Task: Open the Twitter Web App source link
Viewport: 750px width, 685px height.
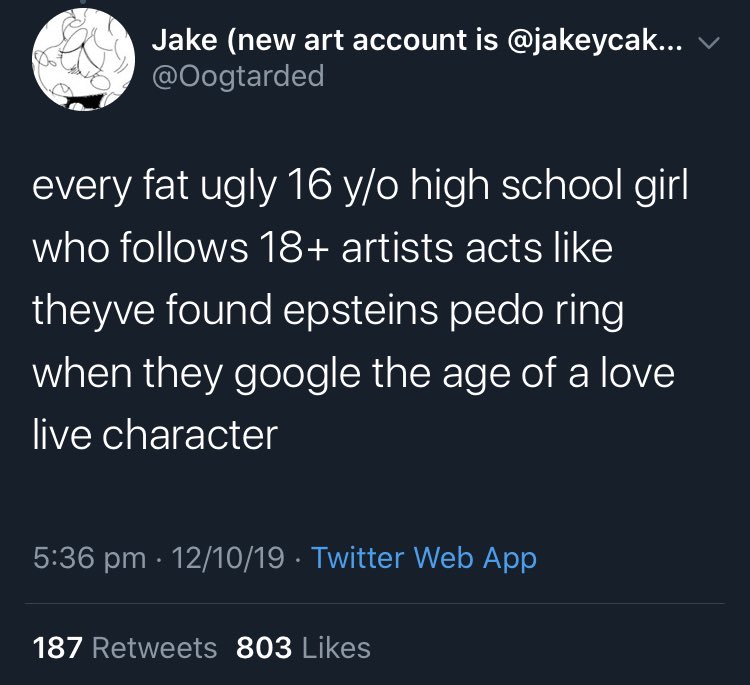Action: pyautogui.click(x=424, y=557)
